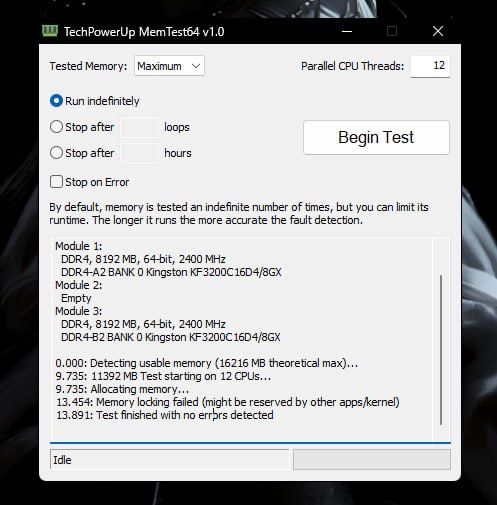Click the 'Module 2:' log line
Screen dimensions: 497x505
click(79, 285)
